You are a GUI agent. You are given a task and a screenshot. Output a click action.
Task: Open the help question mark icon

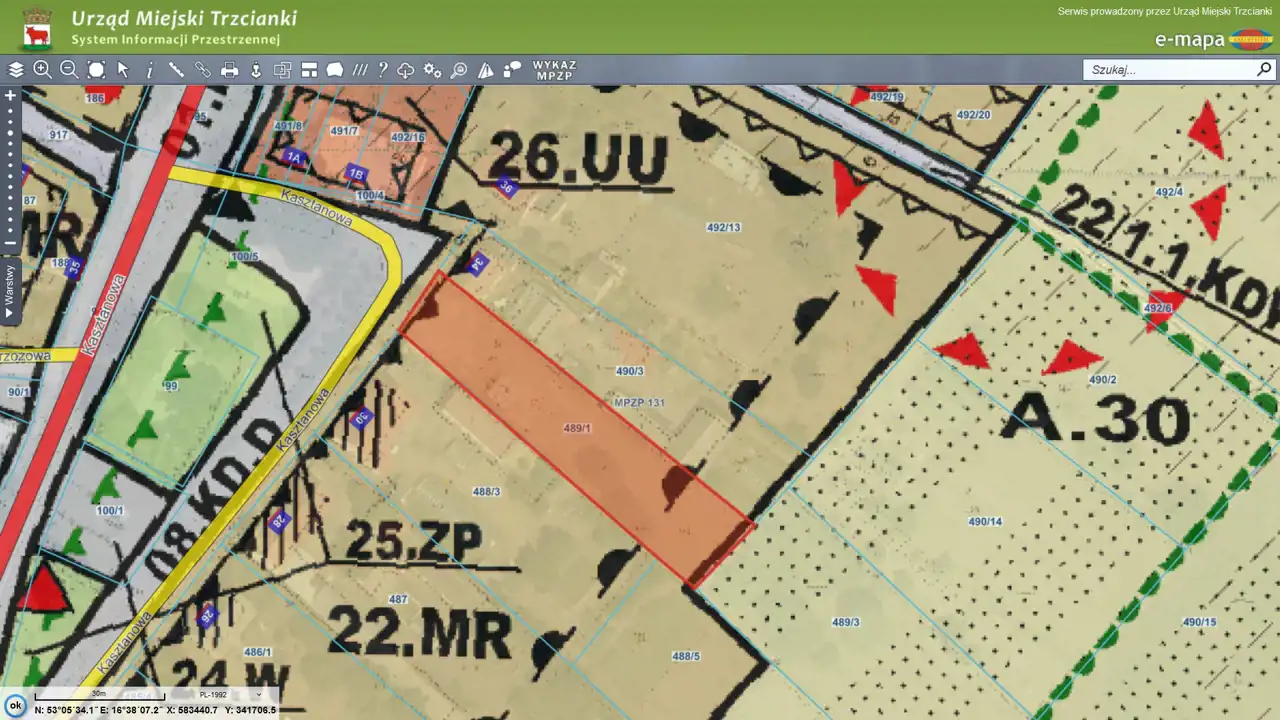382,70
